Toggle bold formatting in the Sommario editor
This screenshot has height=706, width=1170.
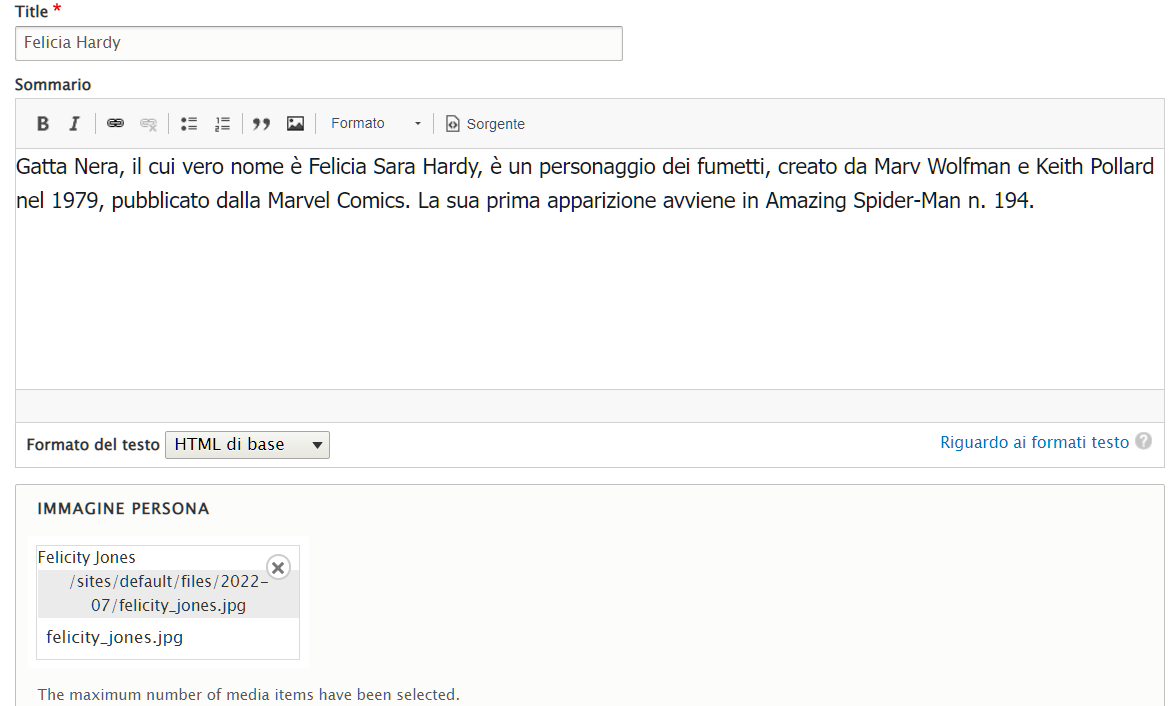pyautogui.click(x=43, y=124)
